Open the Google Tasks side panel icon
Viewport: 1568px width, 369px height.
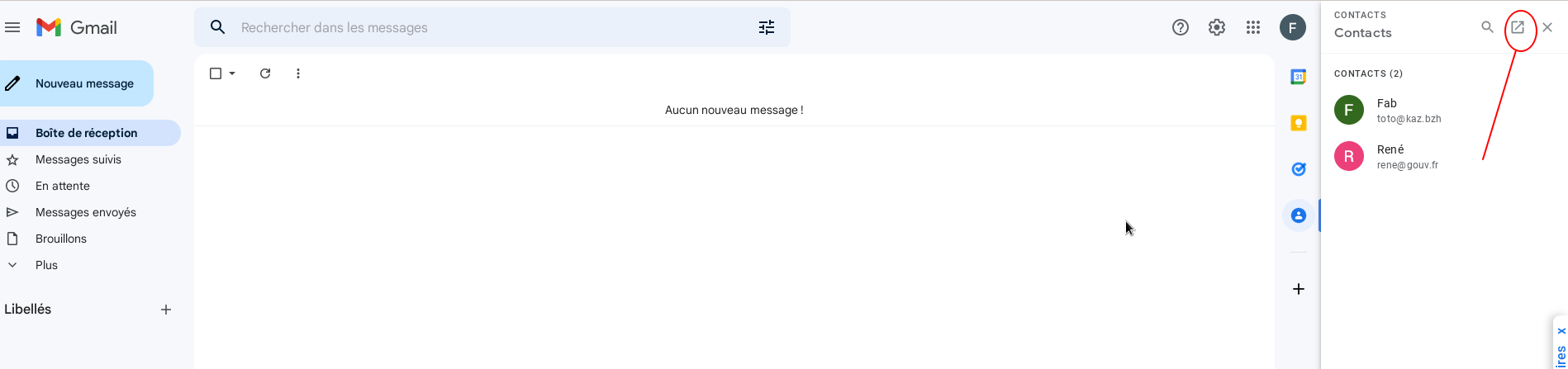pyautogui.click(x=1298, y=169)
